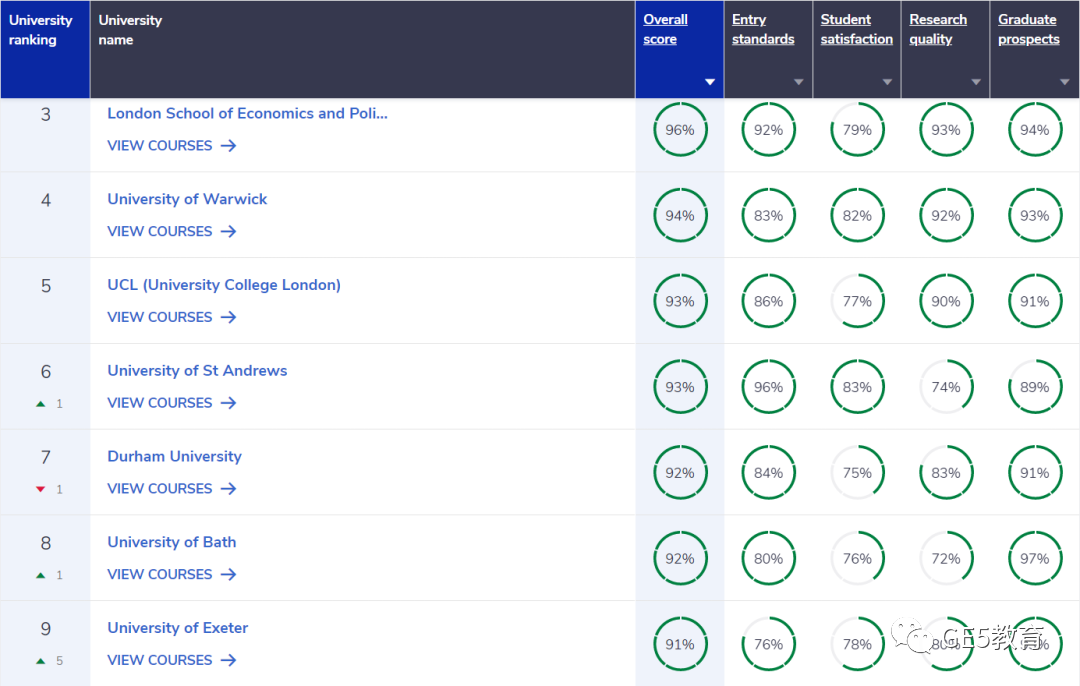Open Durham University link
The width and height of the screenshot is (1080, 686).
pos(174,457)
